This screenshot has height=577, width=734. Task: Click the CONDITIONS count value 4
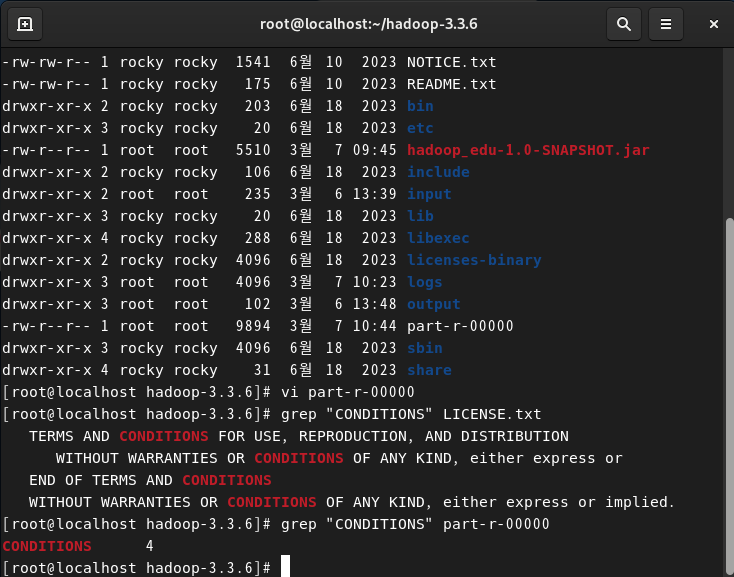[149, 546]
